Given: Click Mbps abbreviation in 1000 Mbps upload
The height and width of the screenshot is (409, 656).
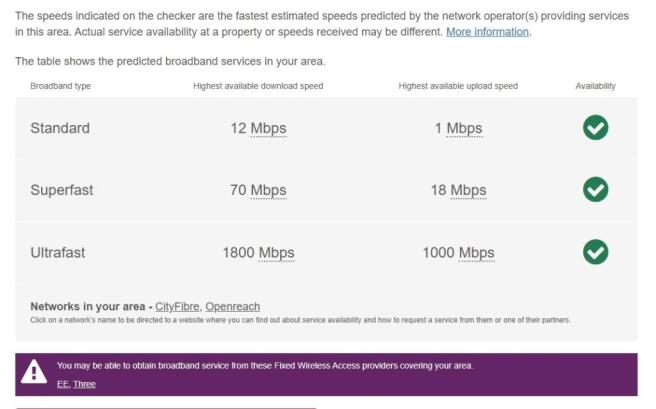Looking at the screenshot, I should pos(477,253).
